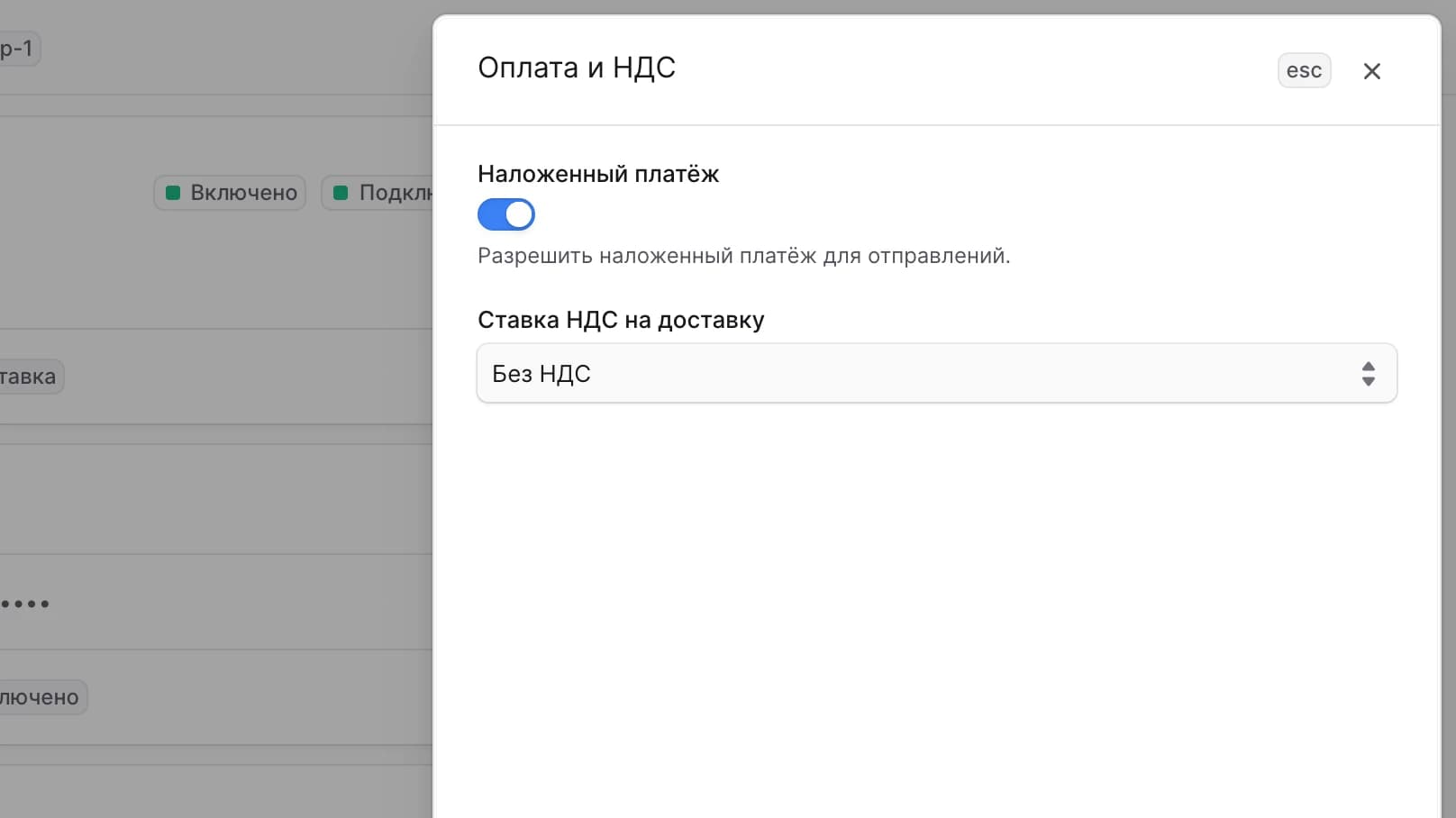The height and width of the screenshot is (818, 1456).
Task: Click the Разрешить наложенный платёж description text
Action: click(744, 256)
